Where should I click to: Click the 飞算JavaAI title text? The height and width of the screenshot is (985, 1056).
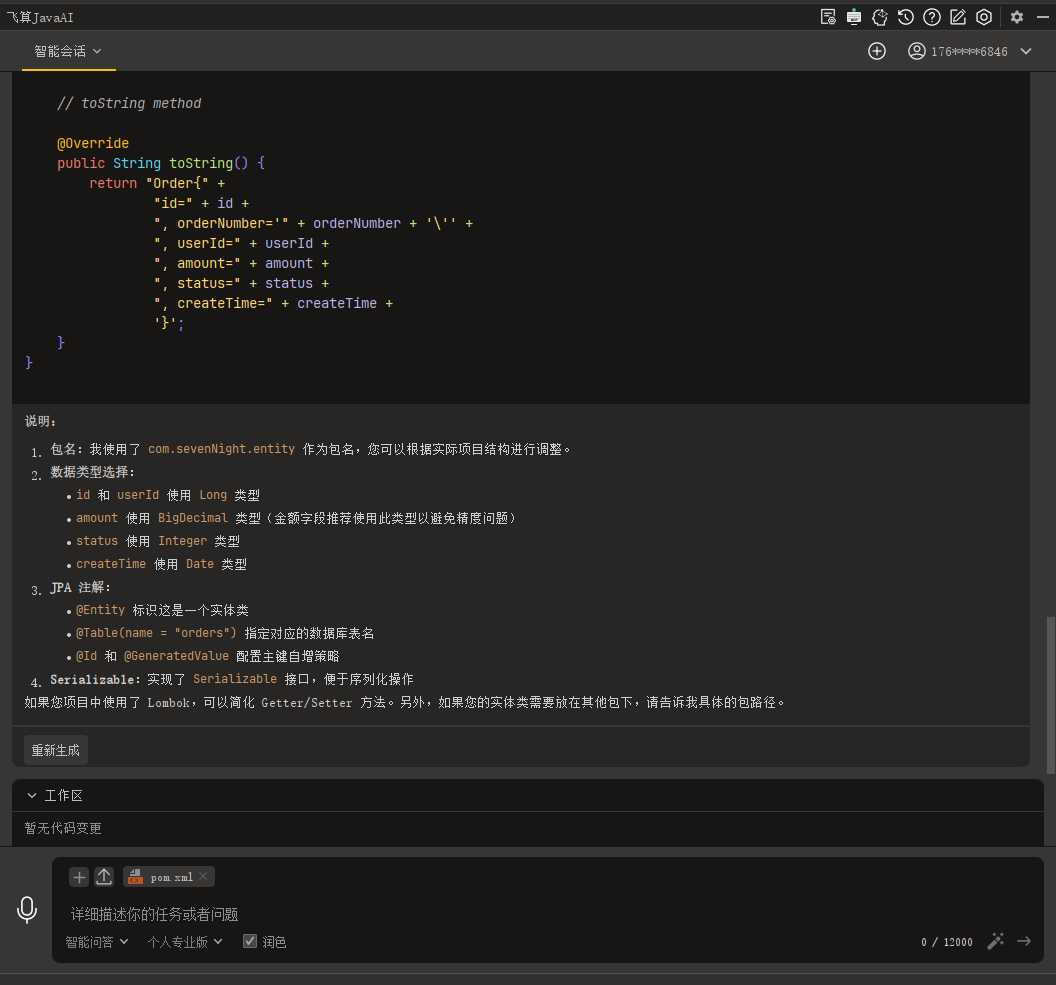40,18
